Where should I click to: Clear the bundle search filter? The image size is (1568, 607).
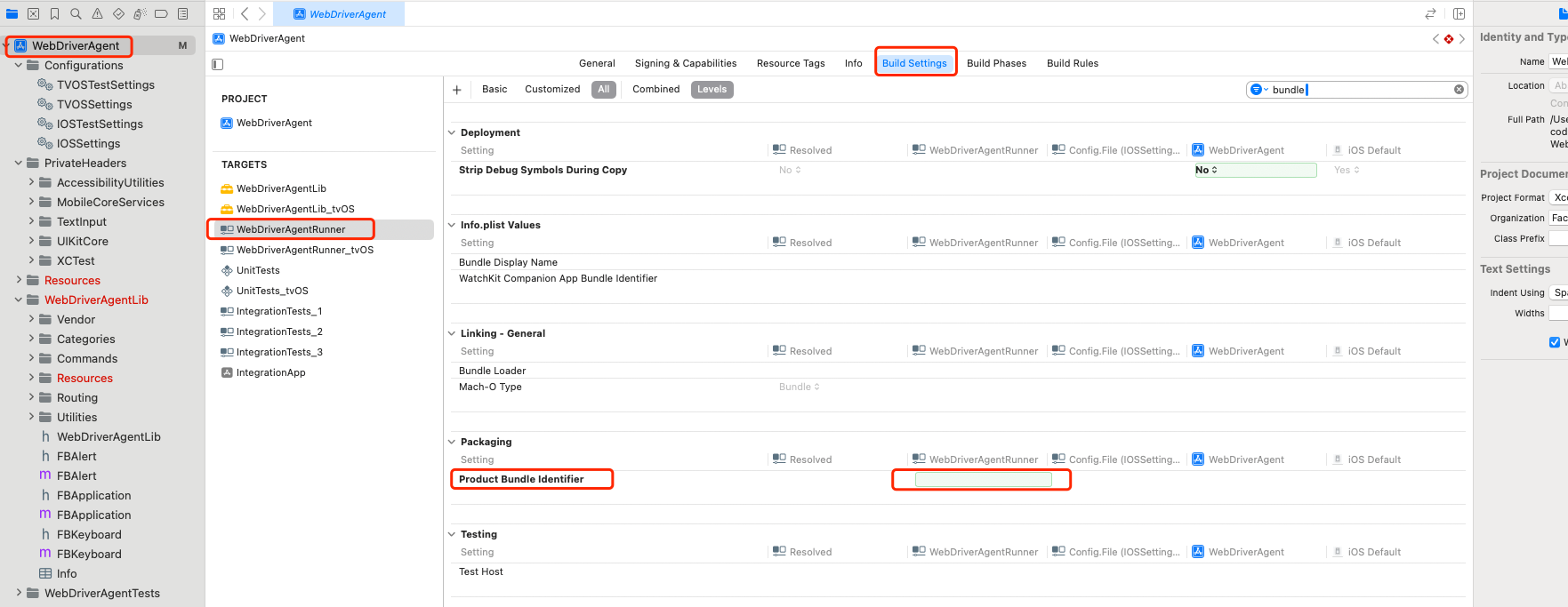[x=1459, y=89]
